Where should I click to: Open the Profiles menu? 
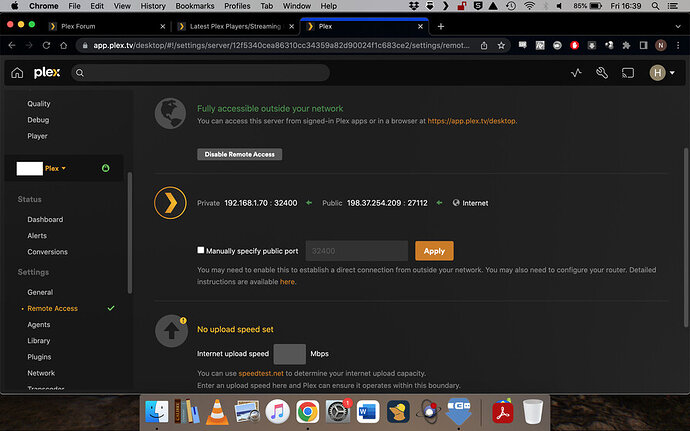237,6
